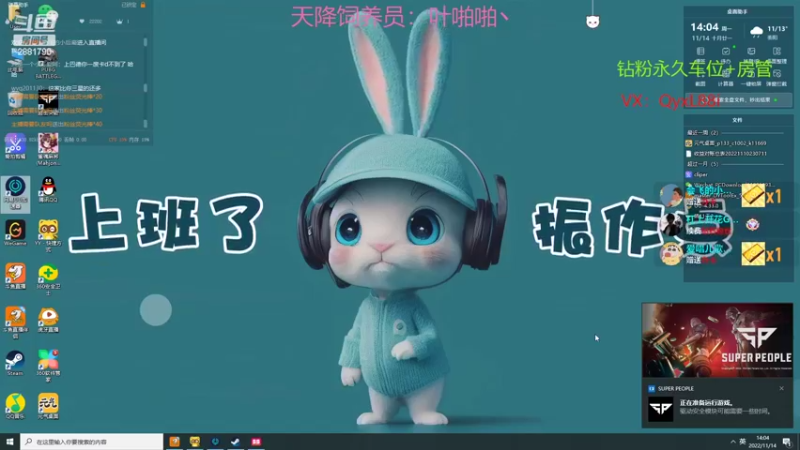Click the orange app icon on taskbar
The image size is (800, 450).
174,441
